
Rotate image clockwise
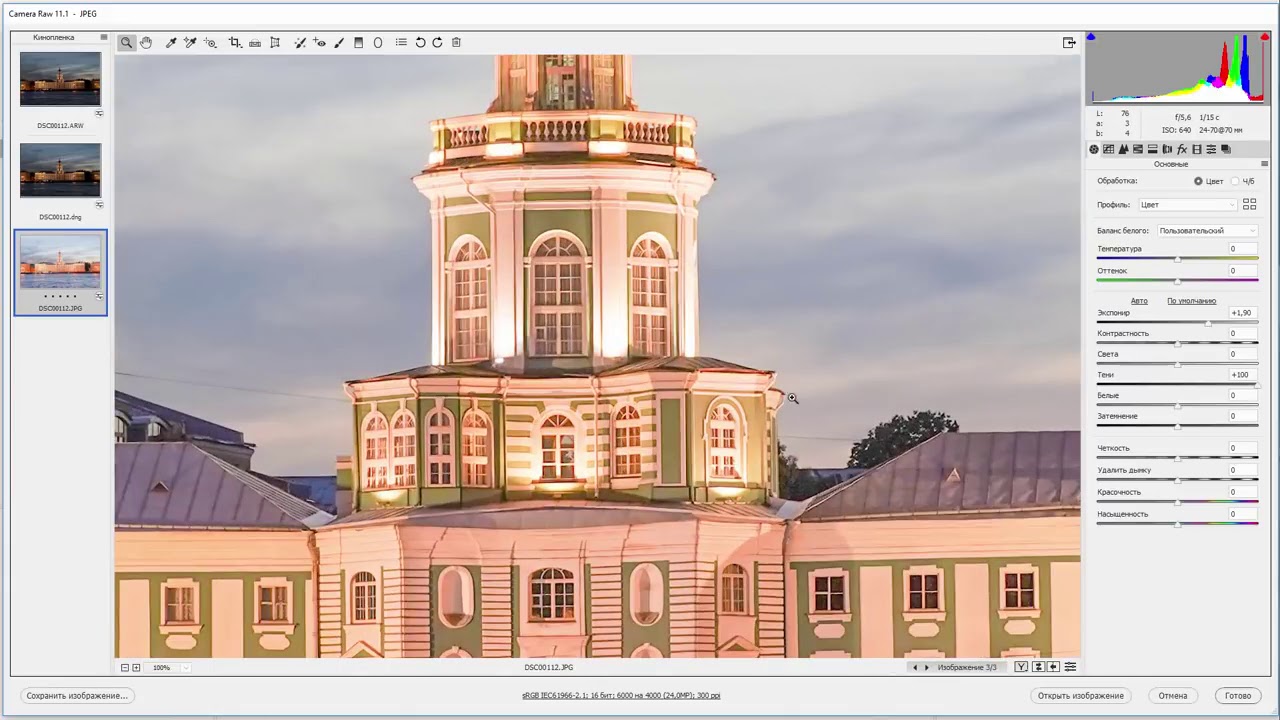437,43
